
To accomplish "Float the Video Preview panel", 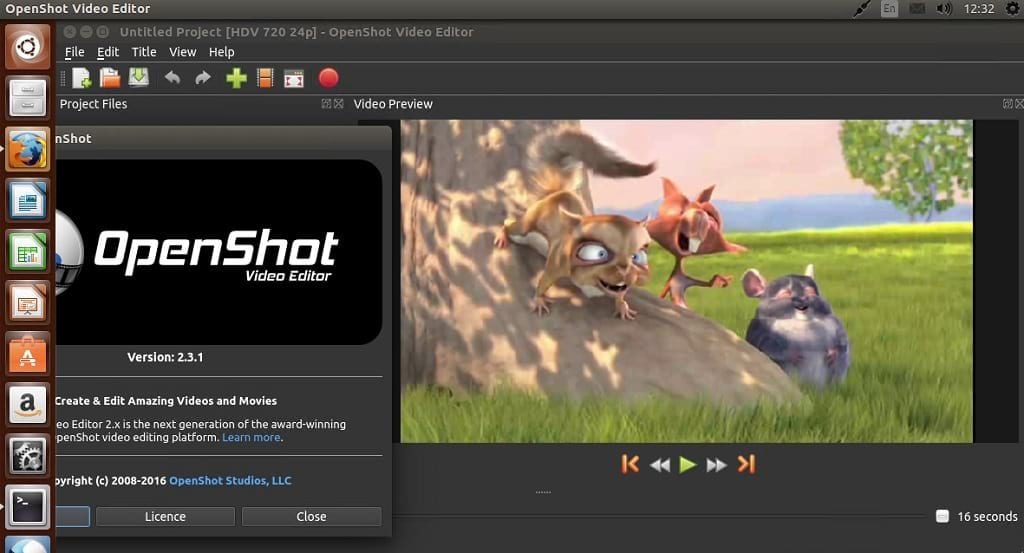I will [1007, 104].
